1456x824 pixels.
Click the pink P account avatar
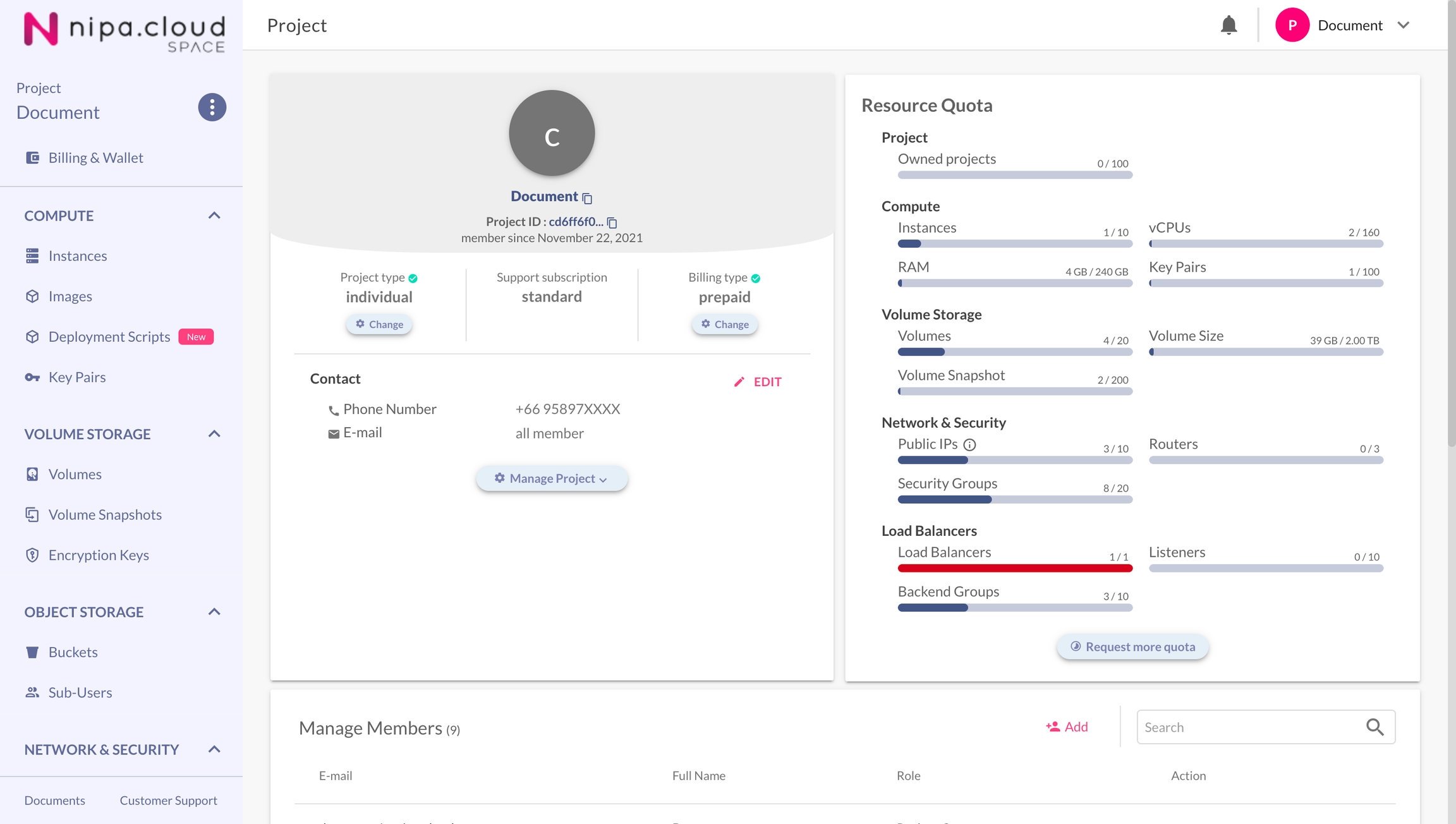[x=1292, y=25]
